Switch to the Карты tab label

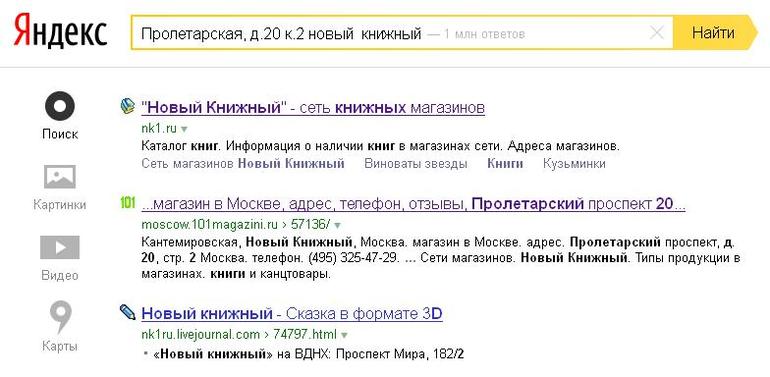click(60, 346)
